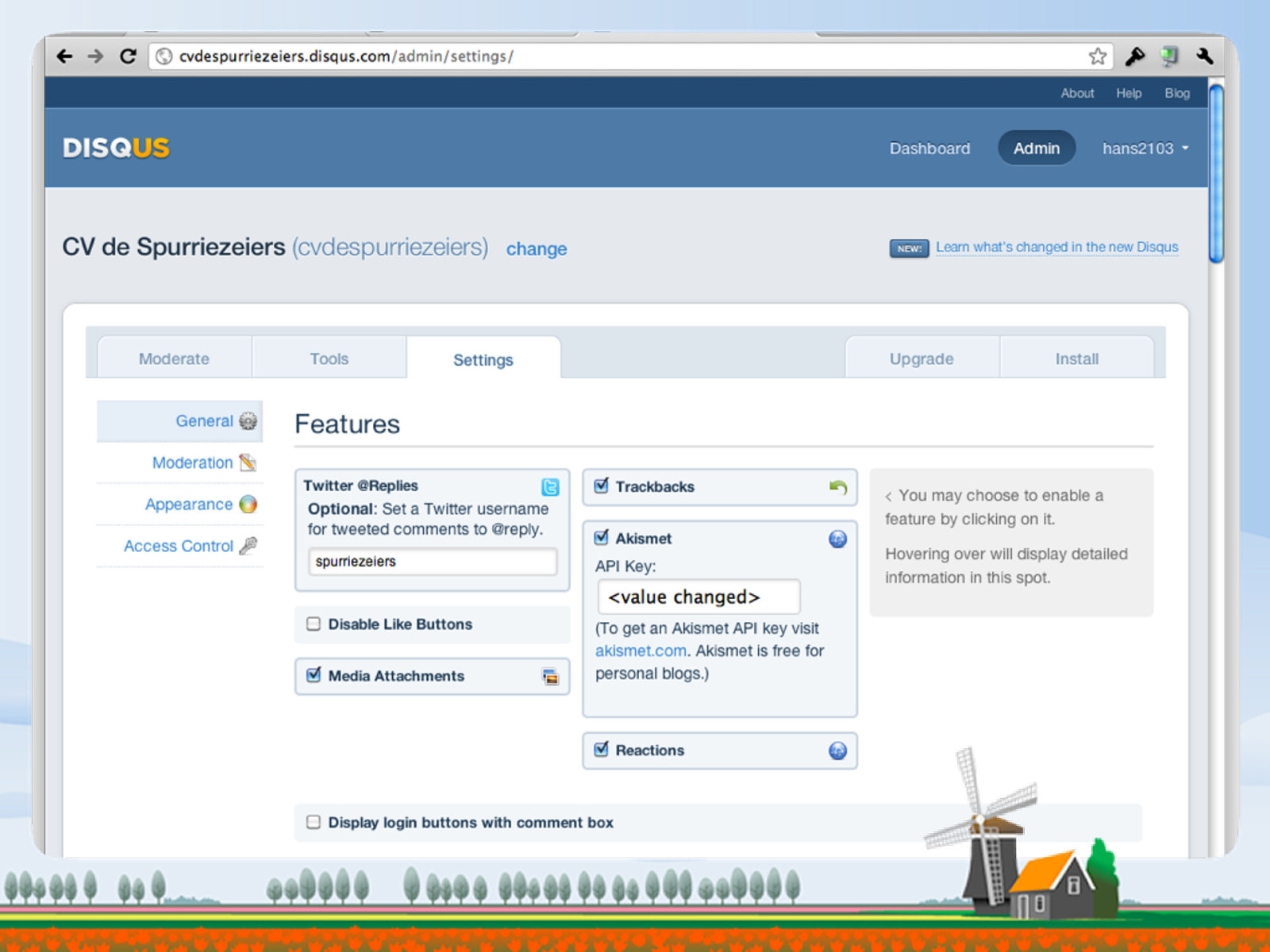Reload the page with the refresh icon
The image size is (1270, 952).
point(128,56)
